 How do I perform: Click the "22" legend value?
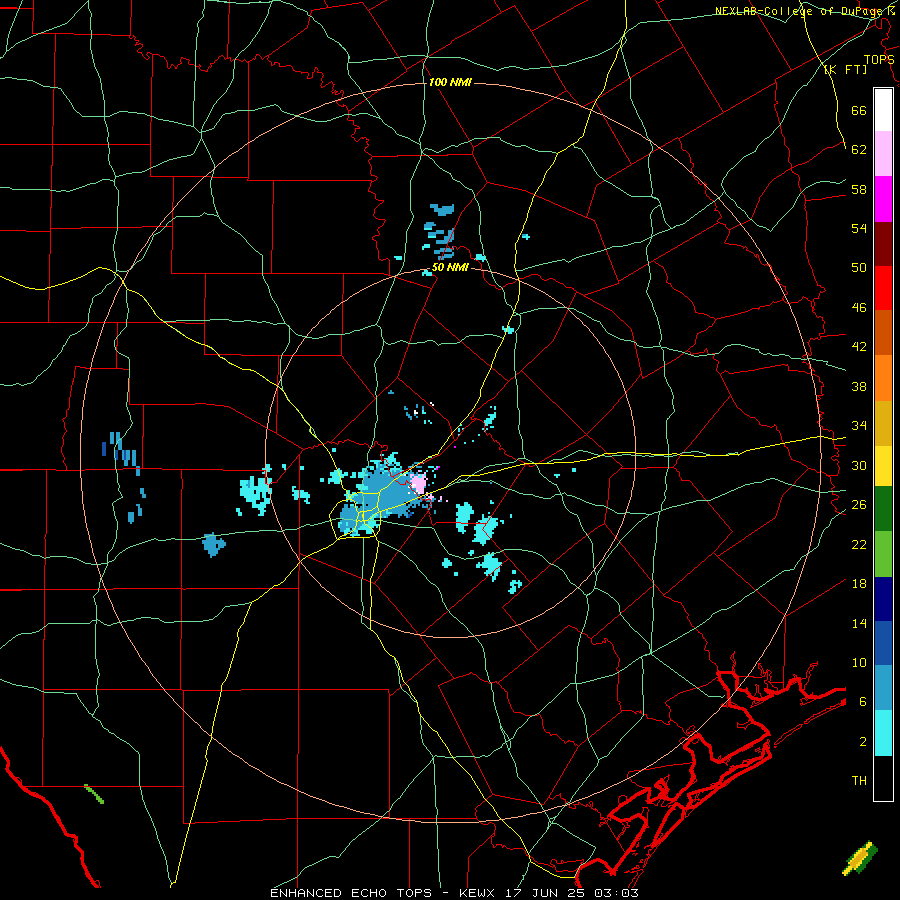pos(859,545)
